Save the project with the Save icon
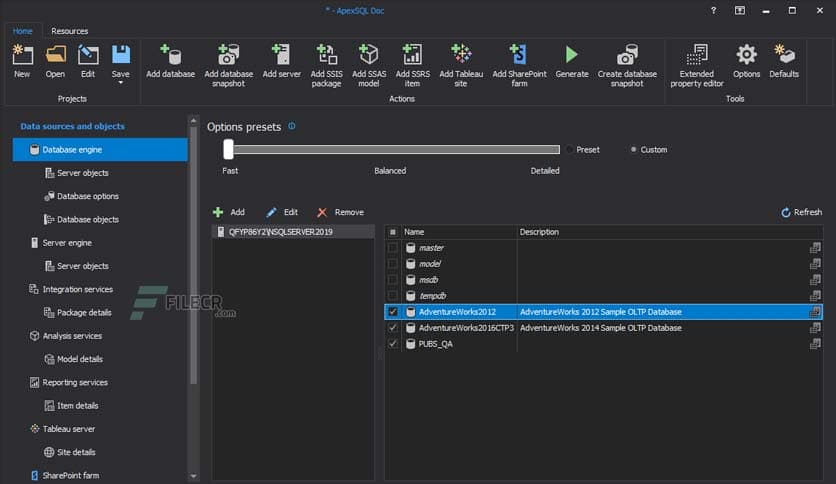Screen dimensions: 836x484 [x=120, y=59]
